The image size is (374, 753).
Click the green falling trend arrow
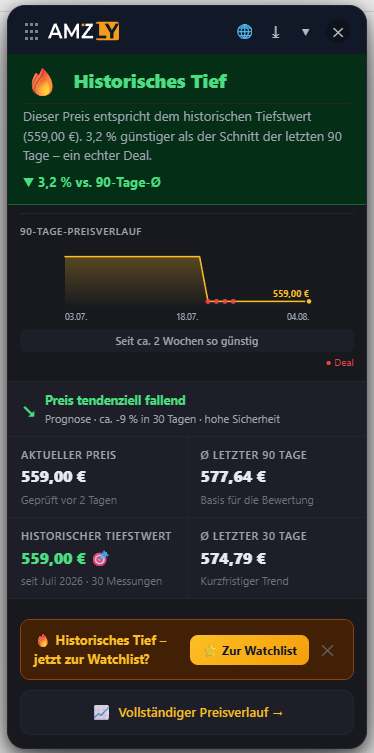tap(29, 411)
